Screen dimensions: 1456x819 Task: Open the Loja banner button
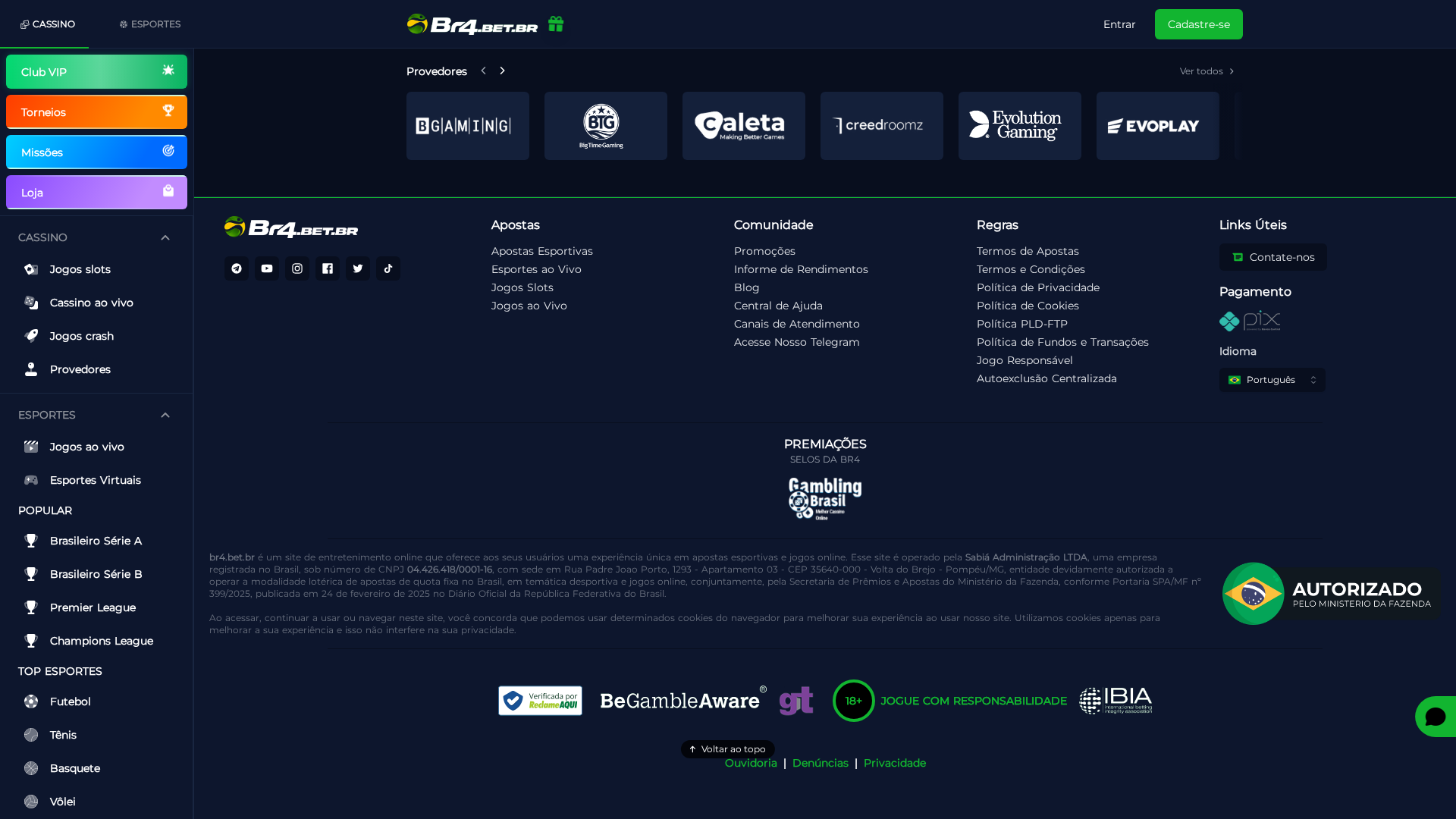96,192
